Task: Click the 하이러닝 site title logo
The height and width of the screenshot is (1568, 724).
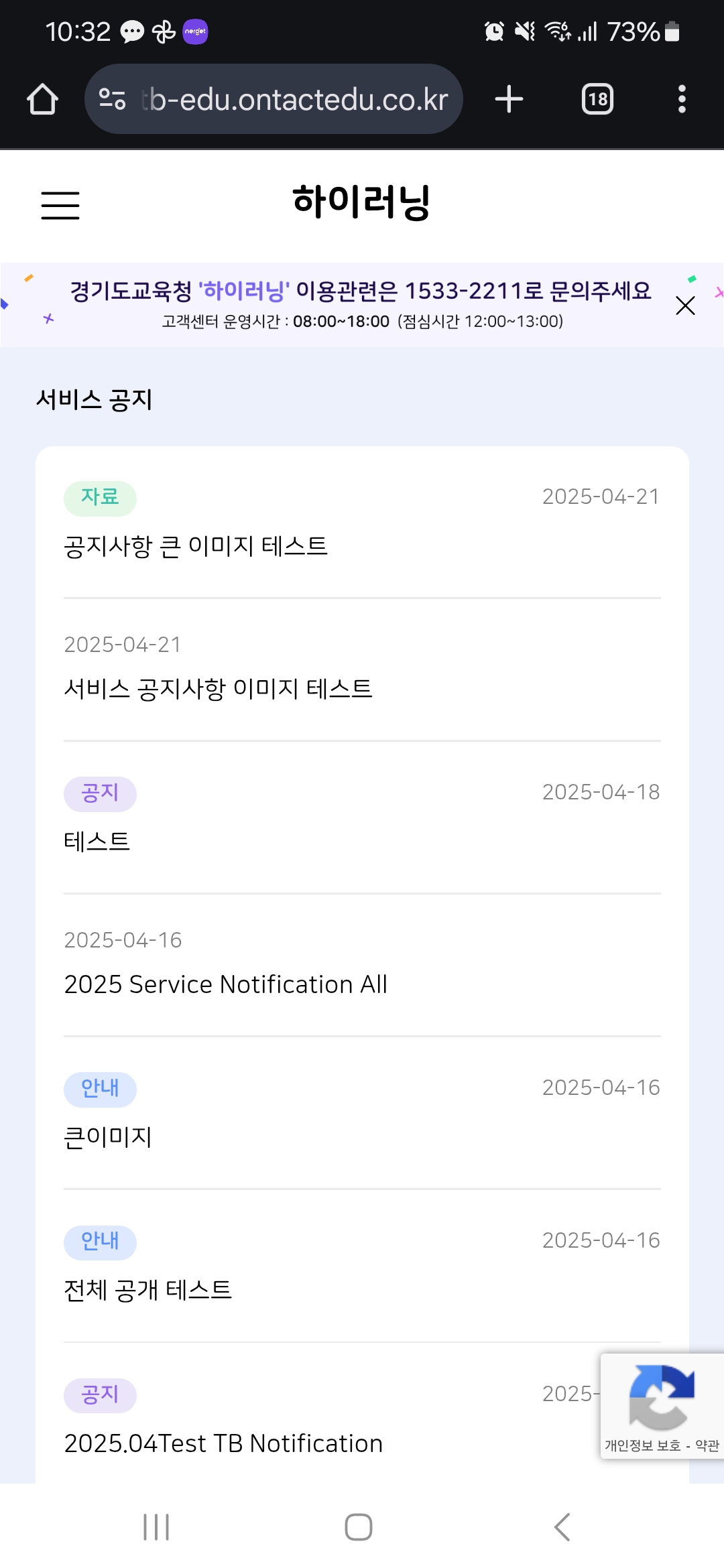Action: click(x=361, y=202)
